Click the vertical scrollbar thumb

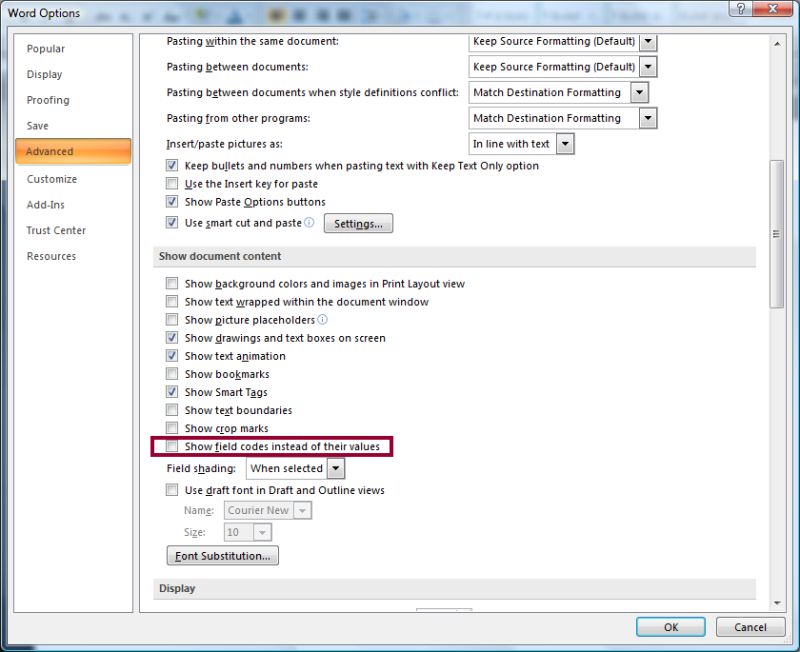pos(777,234)
